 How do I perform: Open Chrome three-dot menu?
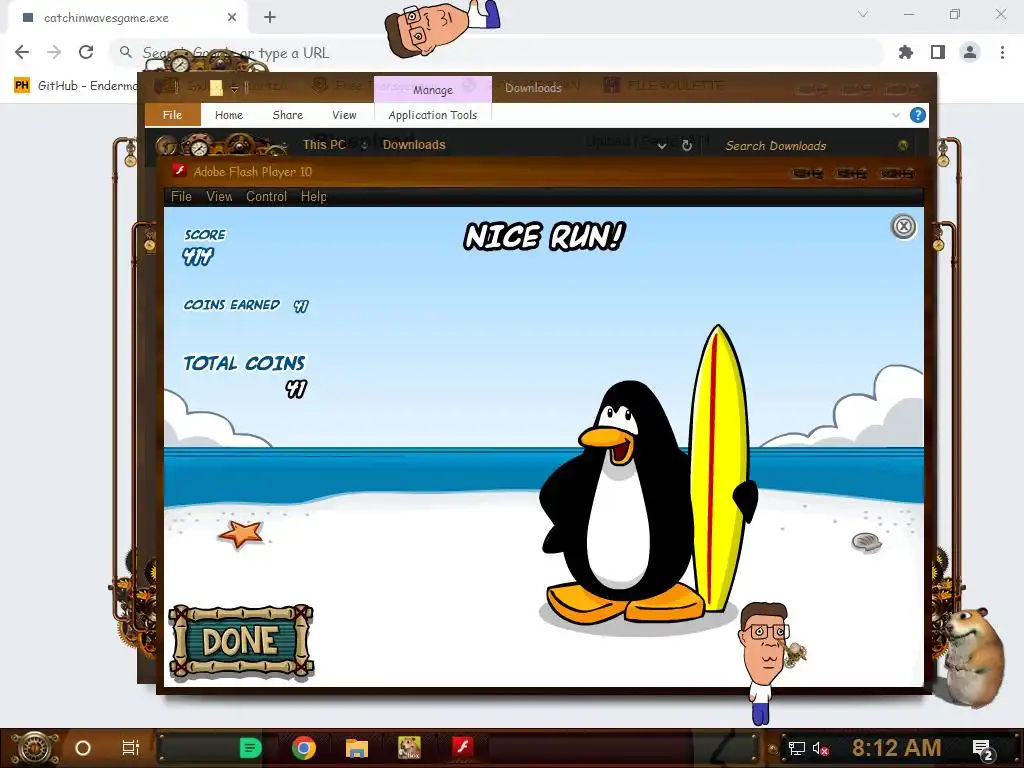click(x=1002, y=52)
